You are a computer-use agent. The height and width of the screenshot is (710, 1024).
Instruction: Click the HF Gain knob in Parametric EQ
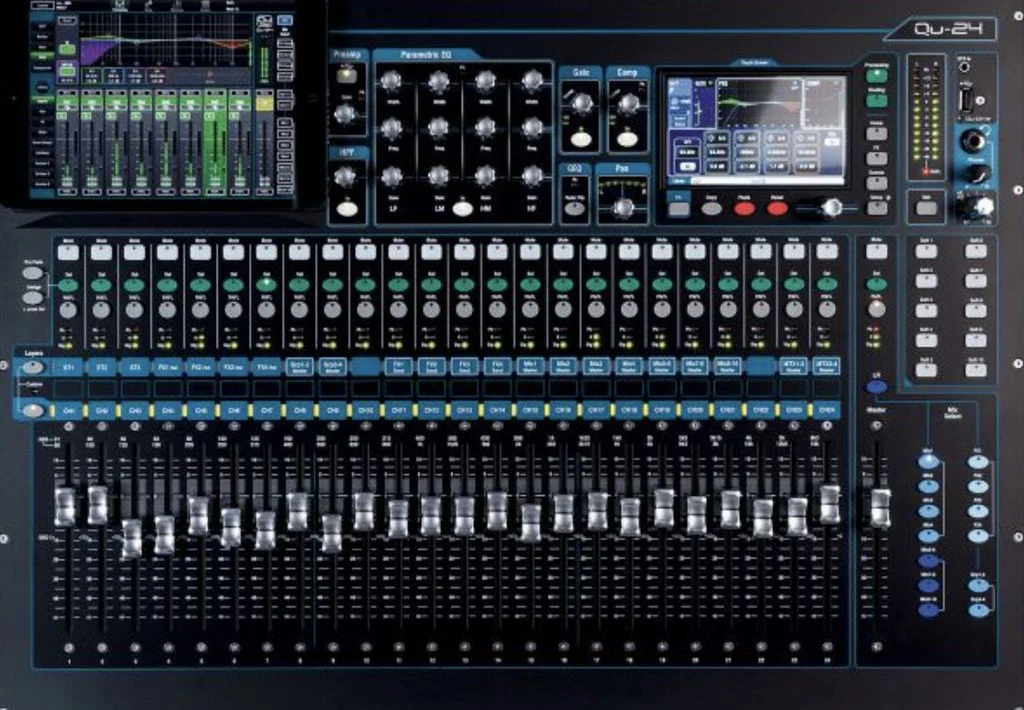click(x=531, y=176)
